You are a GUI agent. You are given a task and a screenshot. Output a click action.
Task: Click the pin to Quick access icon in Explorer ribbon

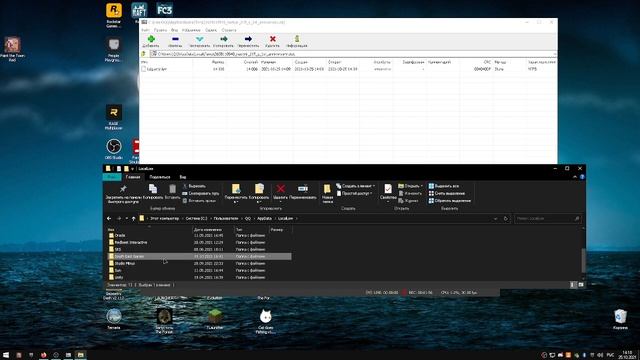point(123,189)
